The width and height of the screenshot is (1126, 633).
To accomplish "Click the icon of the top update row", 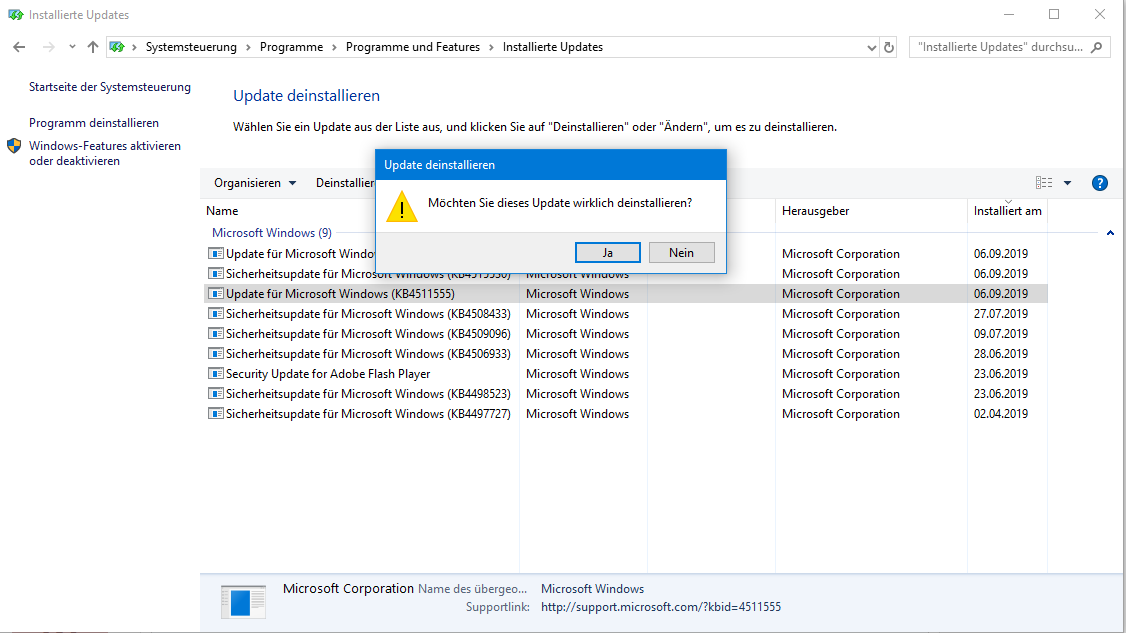I will (215, 254).
